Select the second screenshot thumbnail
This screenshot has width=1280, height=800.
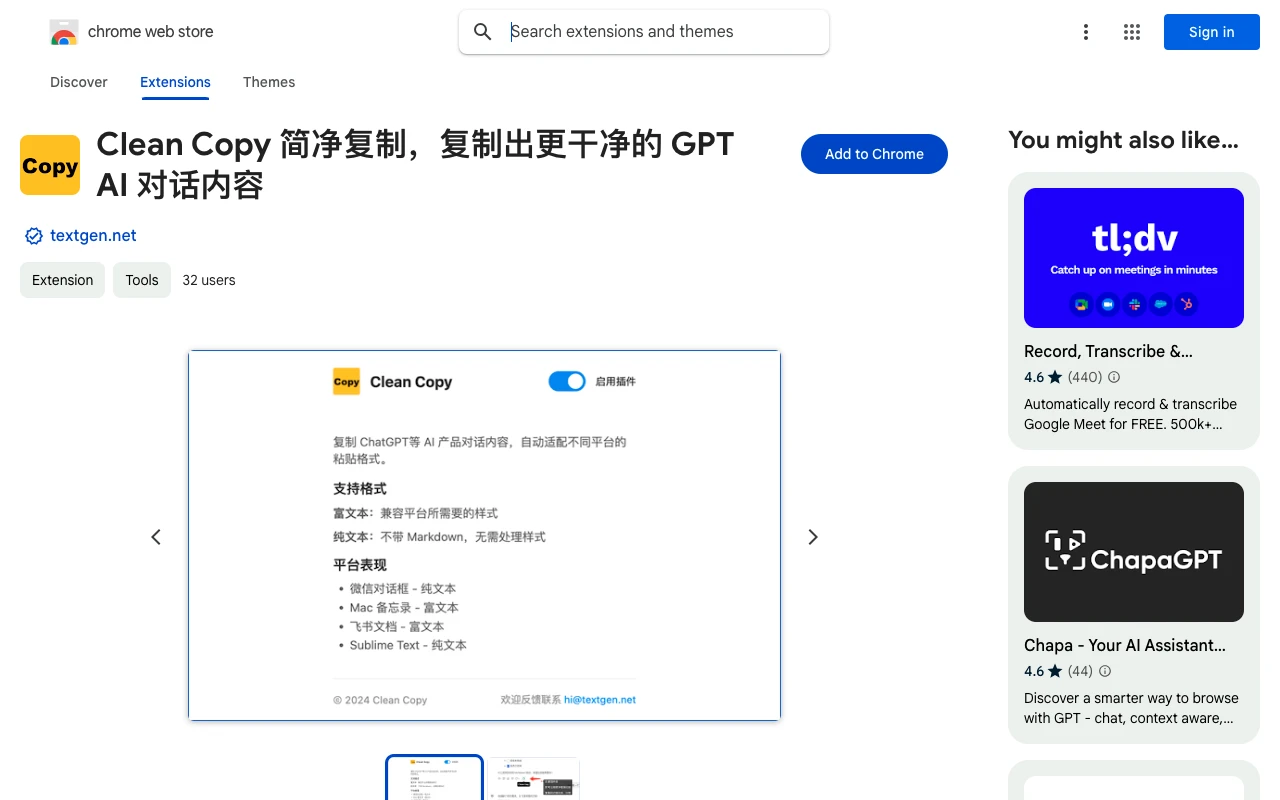534,778
